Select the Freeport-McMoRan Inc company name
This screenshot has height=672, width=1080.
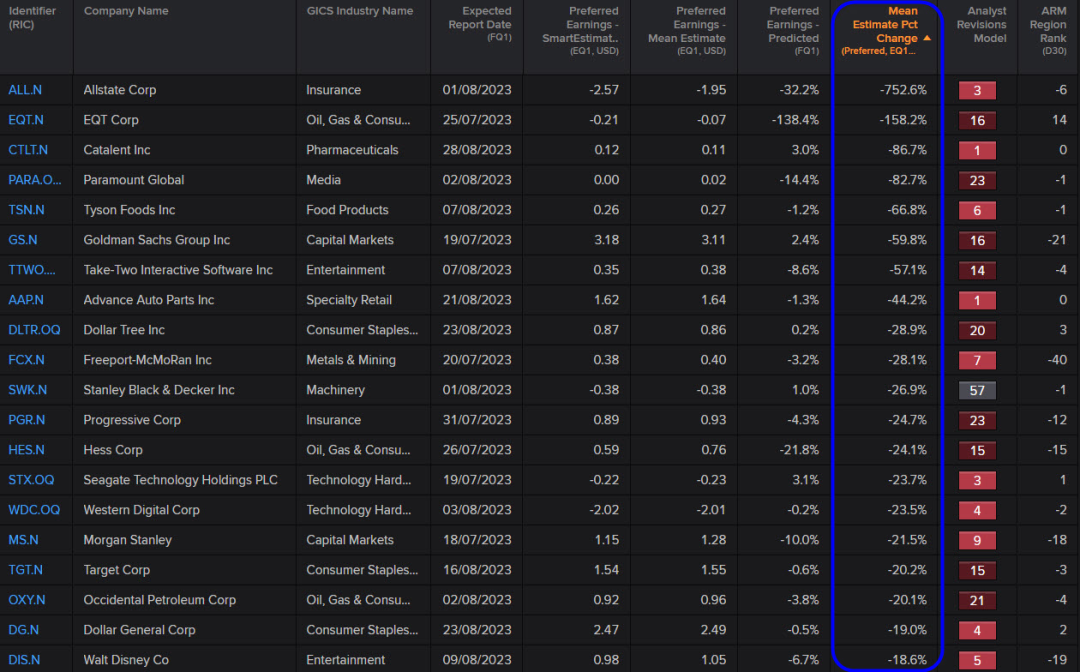tap(147, 360)
